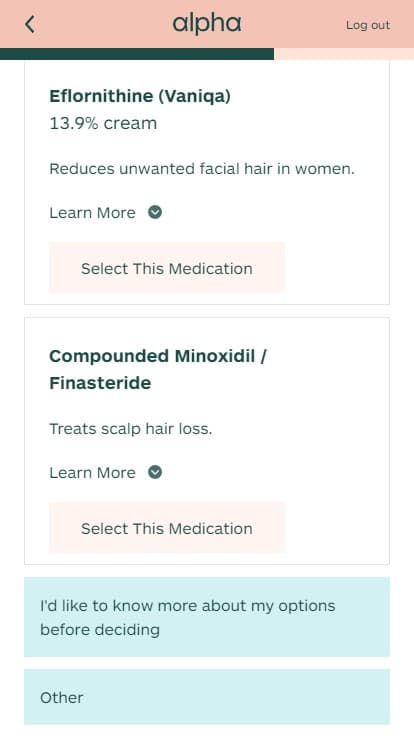Viewport: 414px width, 736px height.
Task: Click the facial hair description text
Action: point(202,169)
